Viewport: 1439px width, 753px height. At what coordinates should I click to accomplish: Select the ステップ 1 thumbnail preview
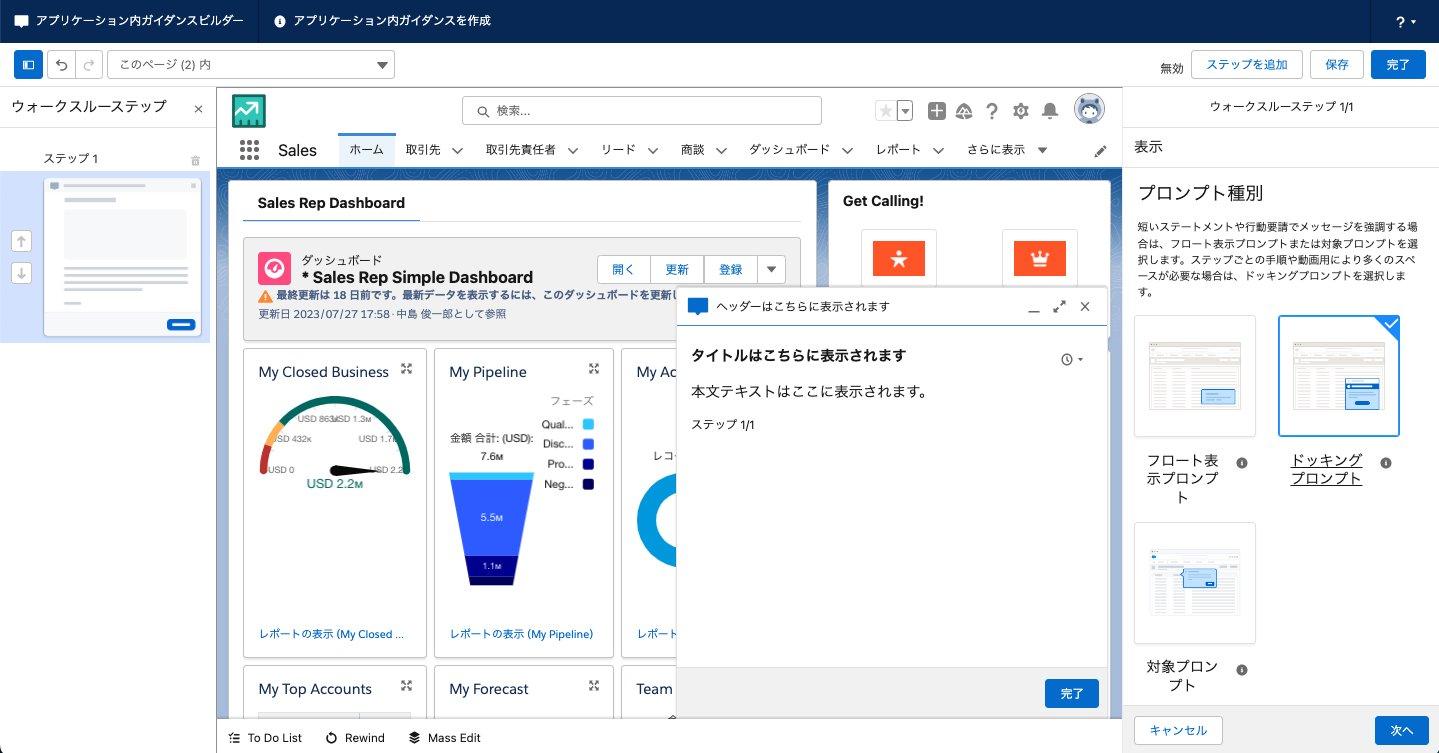[122, 257]
